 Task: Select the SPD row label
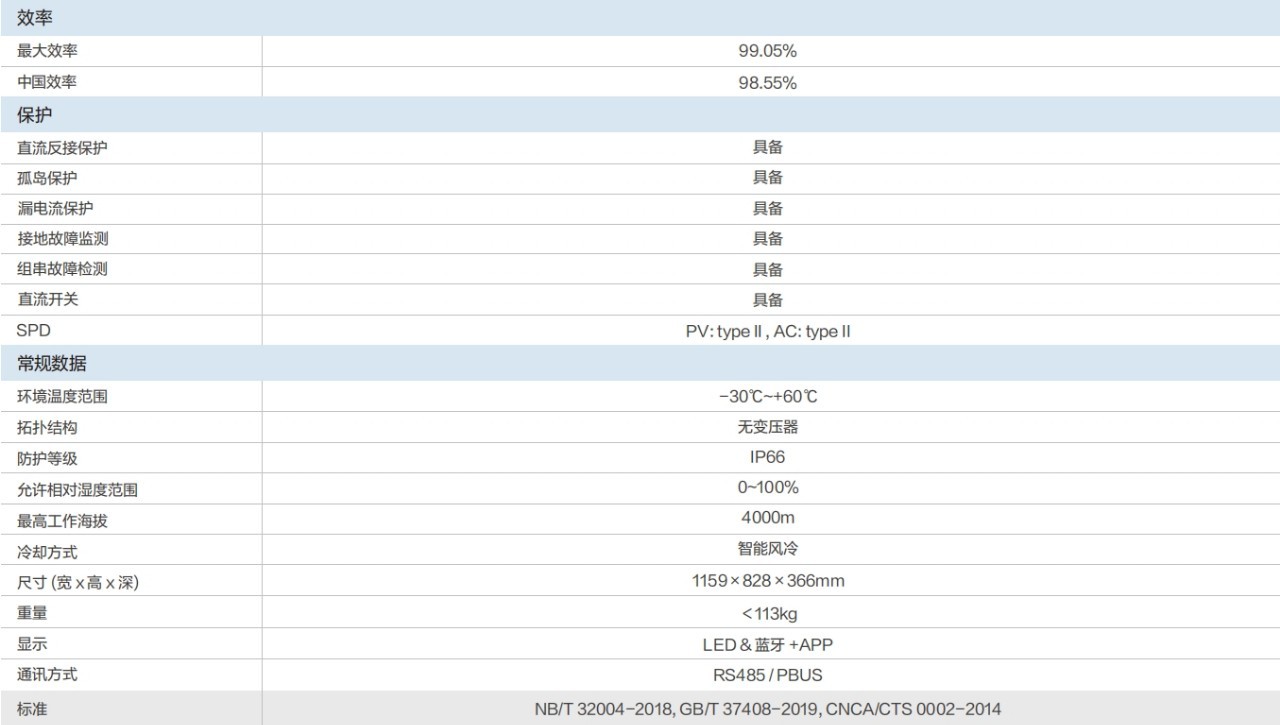coord(33,331)
